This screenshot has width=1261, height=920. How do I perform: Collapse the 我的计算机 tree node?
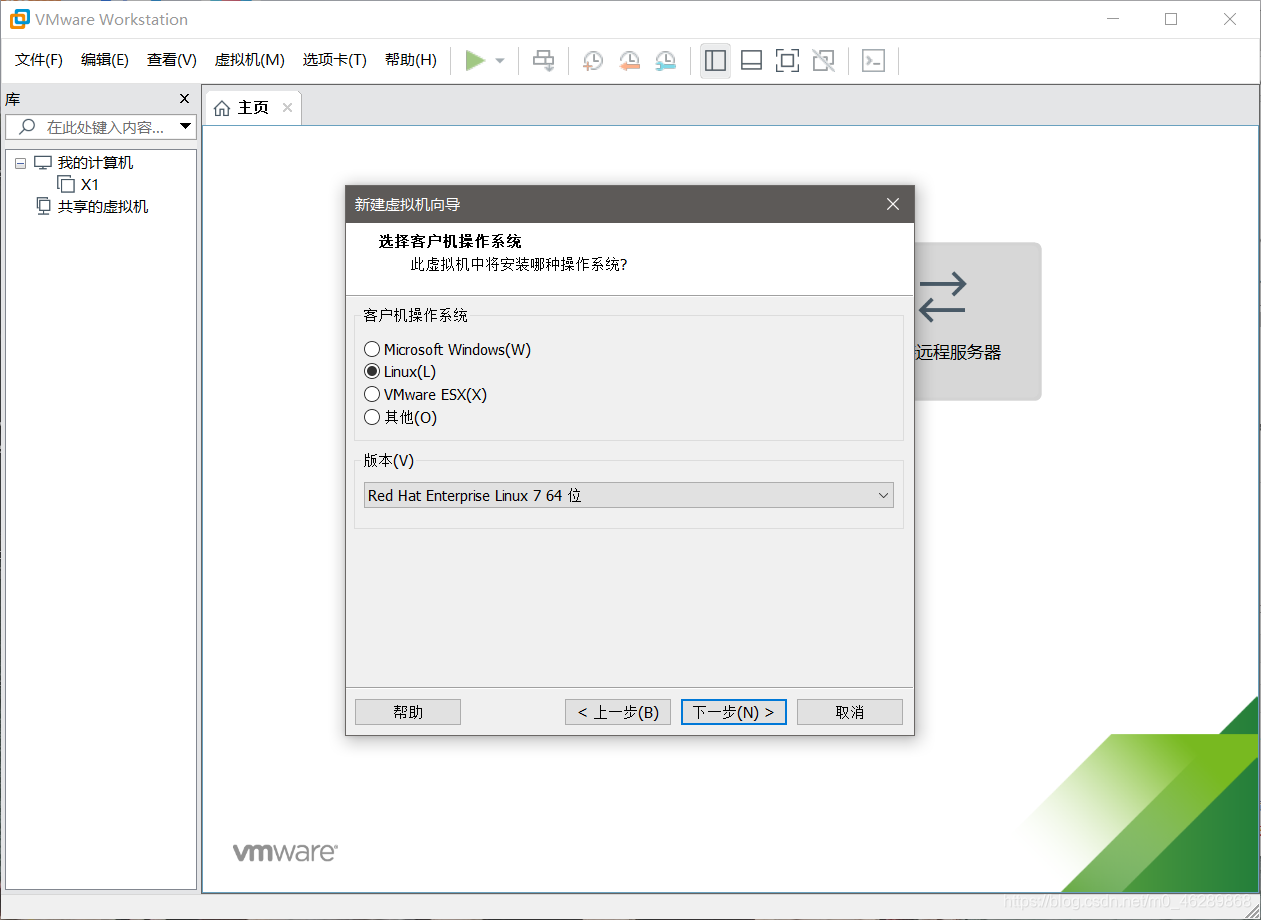[x=20, y=163]
